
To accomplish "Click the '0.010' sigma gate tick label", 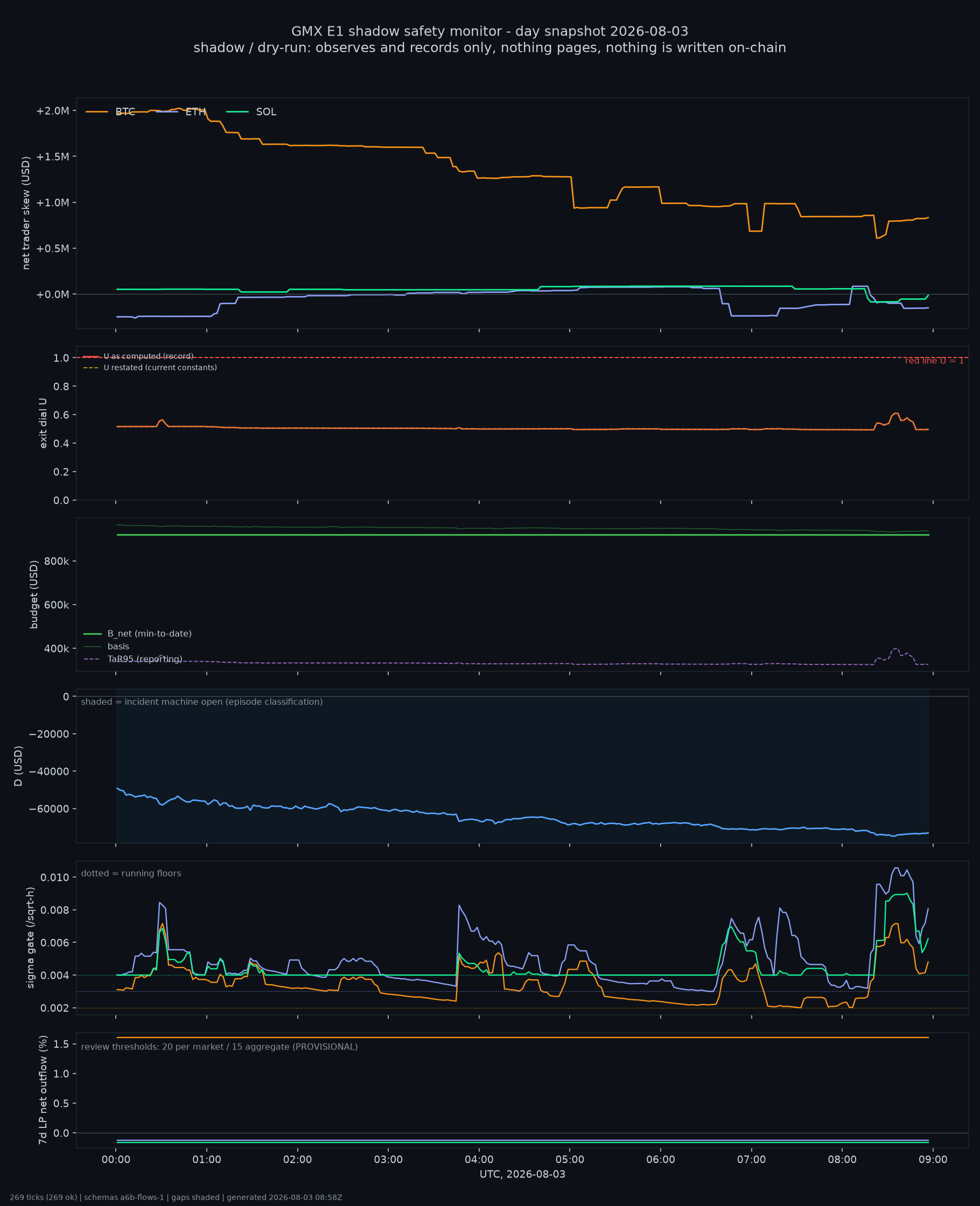I will 55,878.
